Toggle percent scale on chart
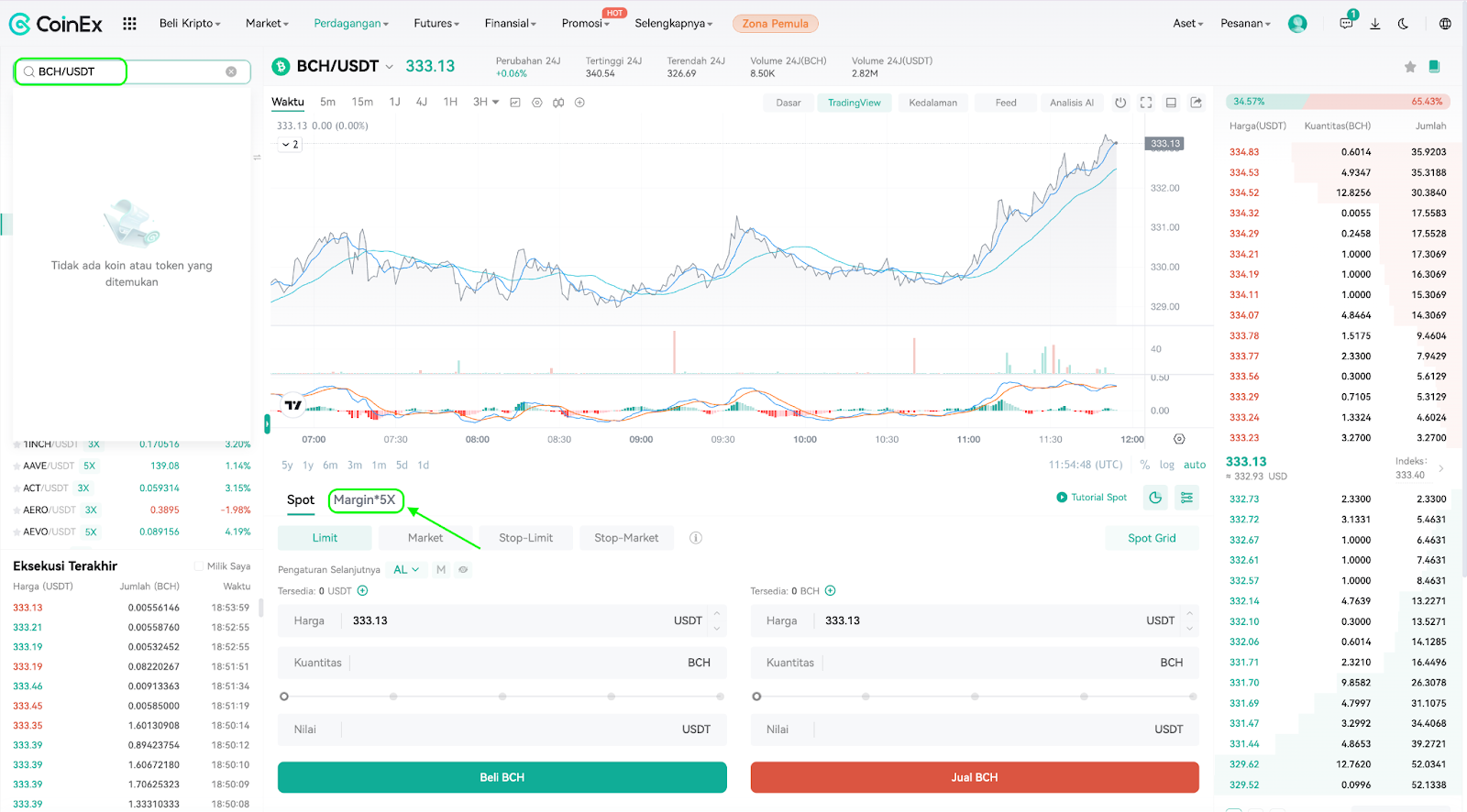 [1144, 466]
